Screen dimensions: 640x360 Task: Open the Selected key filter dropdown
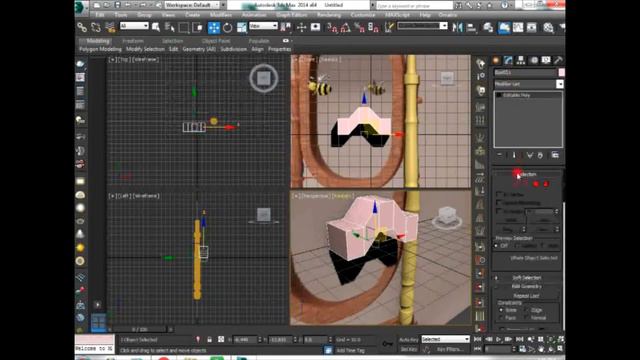[445, 339]
